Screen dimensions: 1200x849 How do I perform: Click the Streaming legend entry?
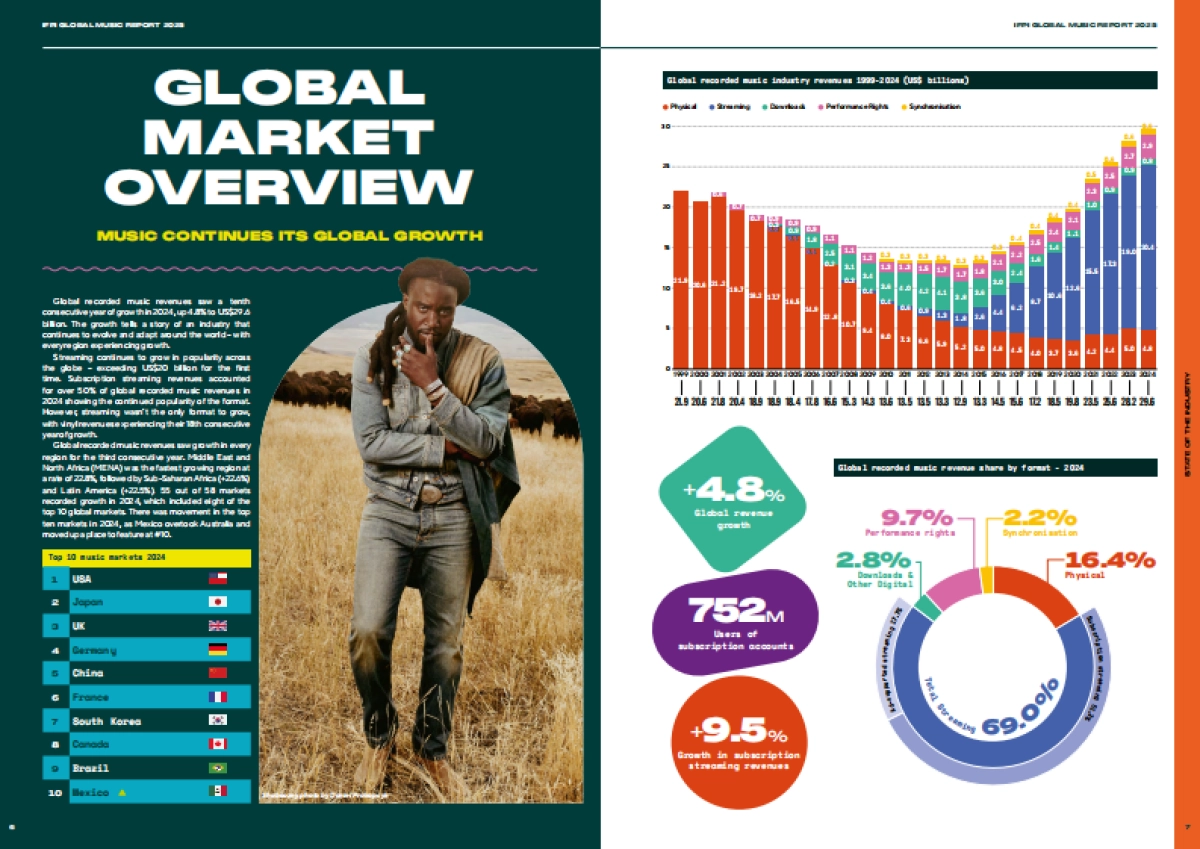(x=731, y=106)
